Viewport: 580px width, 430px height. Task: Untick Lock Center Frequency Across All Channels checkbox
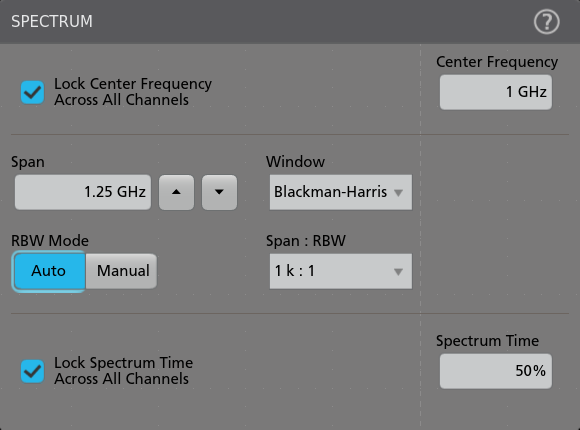click(33, 92)
